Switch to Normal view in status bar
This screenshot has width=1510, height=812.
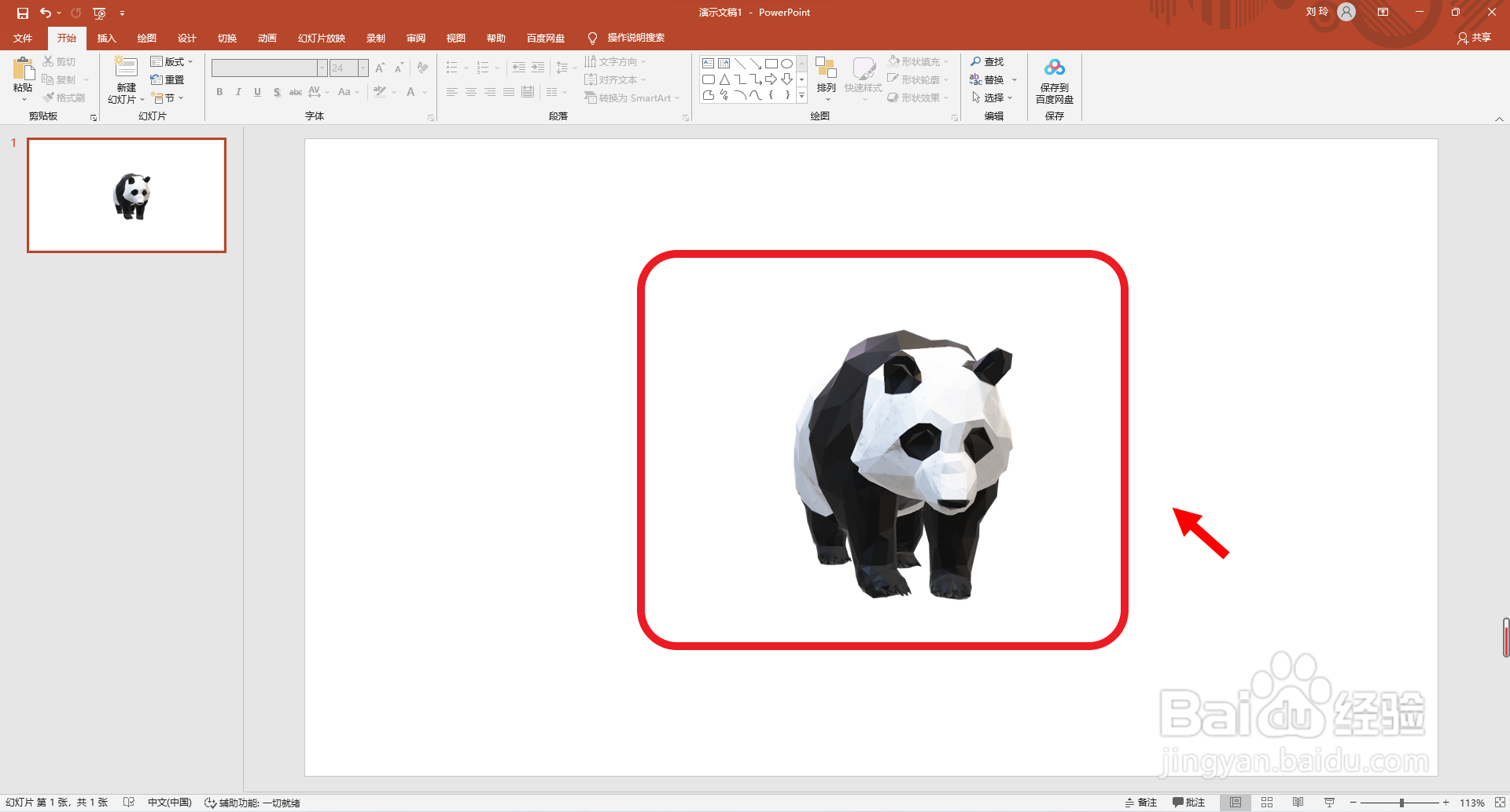coord(1236,803)
